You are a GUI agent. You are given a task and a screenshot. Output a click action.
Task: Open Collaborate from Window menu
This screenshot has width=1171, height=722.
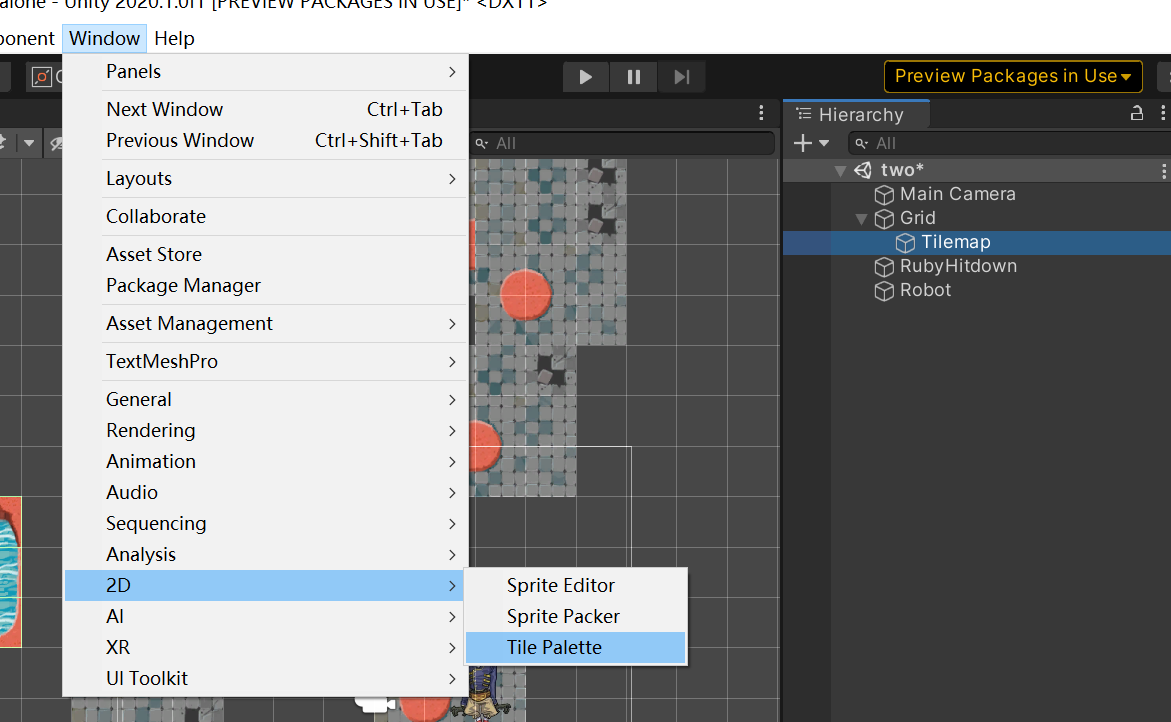(266, 217)
